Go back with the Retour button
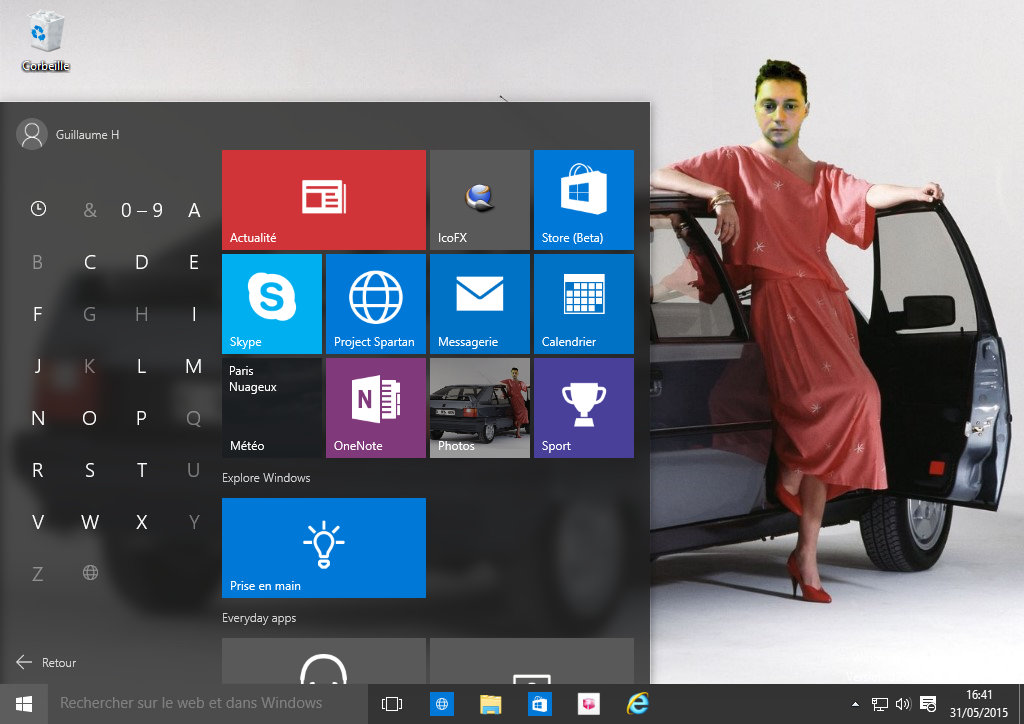The image size is (1024, 724). (x=46, y=662)
